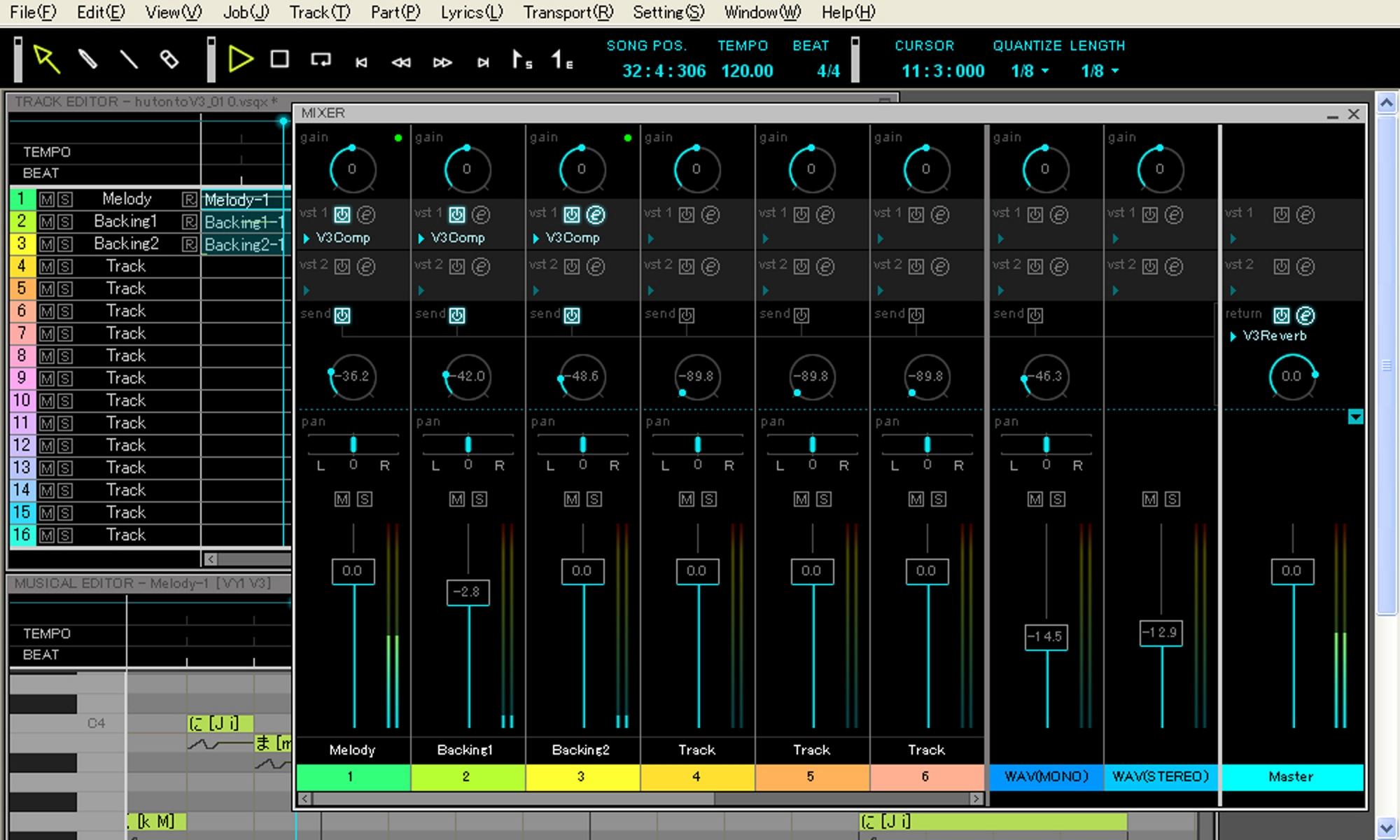
Task: Jump to song end
Action: click(483, 62)
